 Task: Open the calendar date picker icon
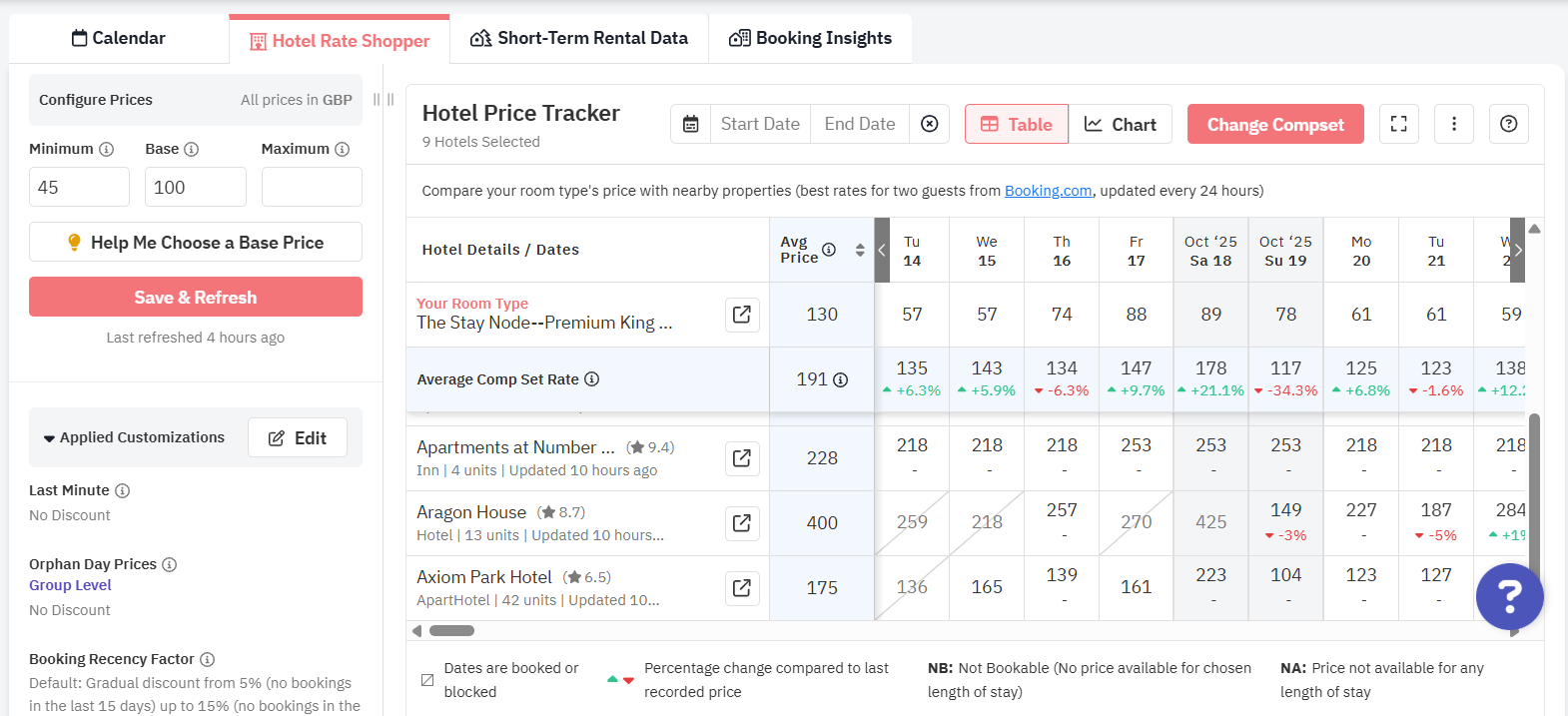tap(690, 124)
